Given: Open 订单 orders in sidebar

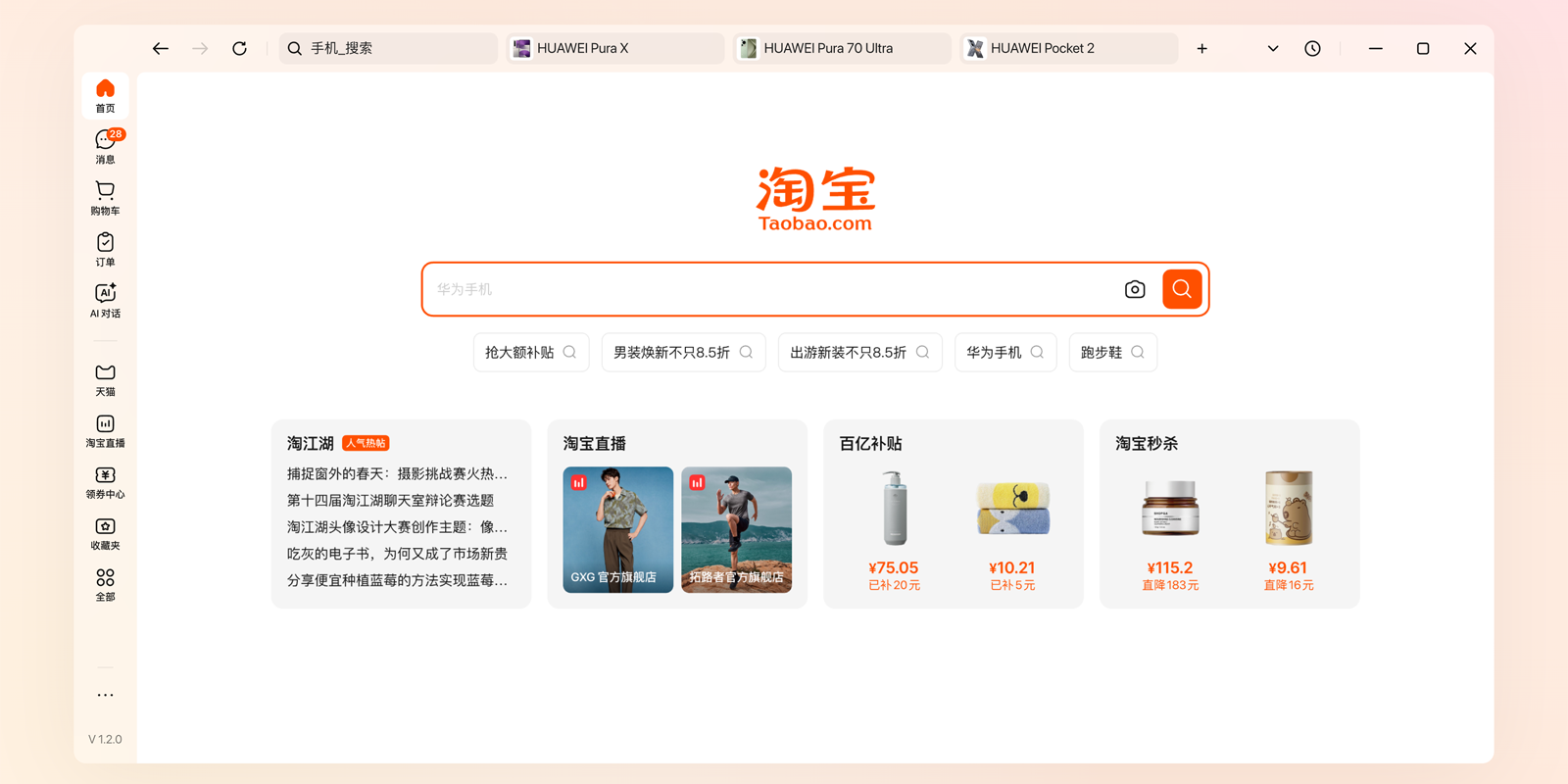Looking at the screenshot, I should 105,250.
